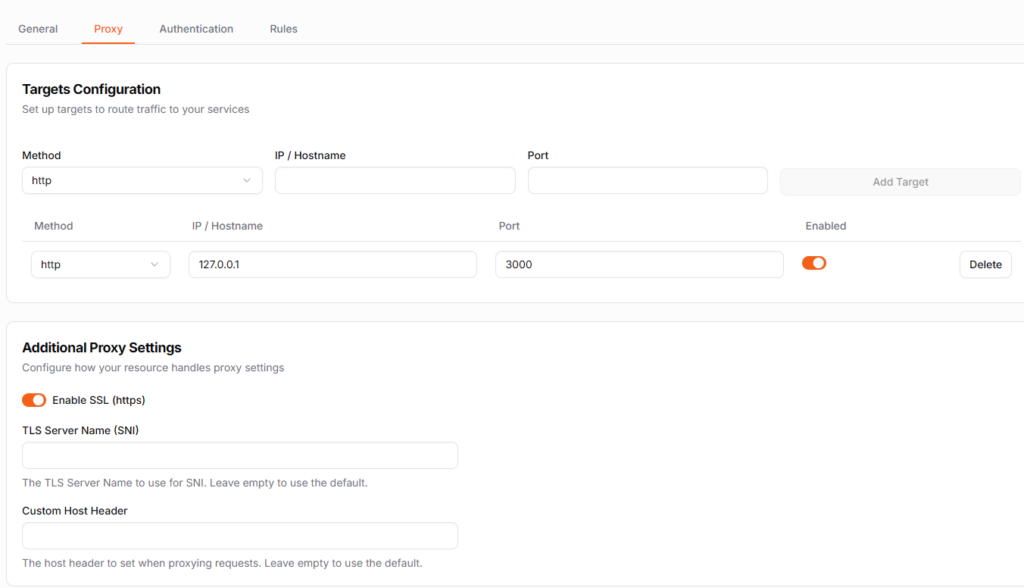Delete the 127.0.0.1 target
Viewport: 1024px width, 588px height.
pos(985,265)
